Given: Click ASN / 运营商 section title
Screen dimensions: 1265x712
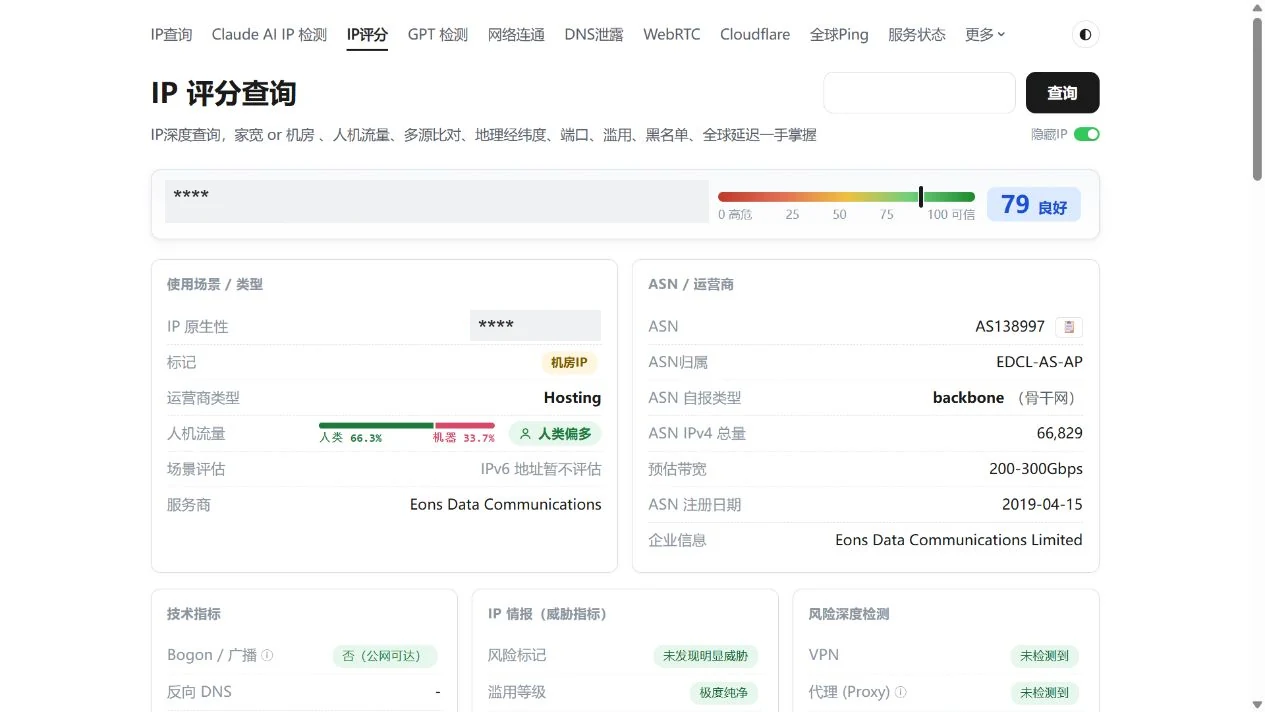Looking at the screenshot, I should coord(691,284).
